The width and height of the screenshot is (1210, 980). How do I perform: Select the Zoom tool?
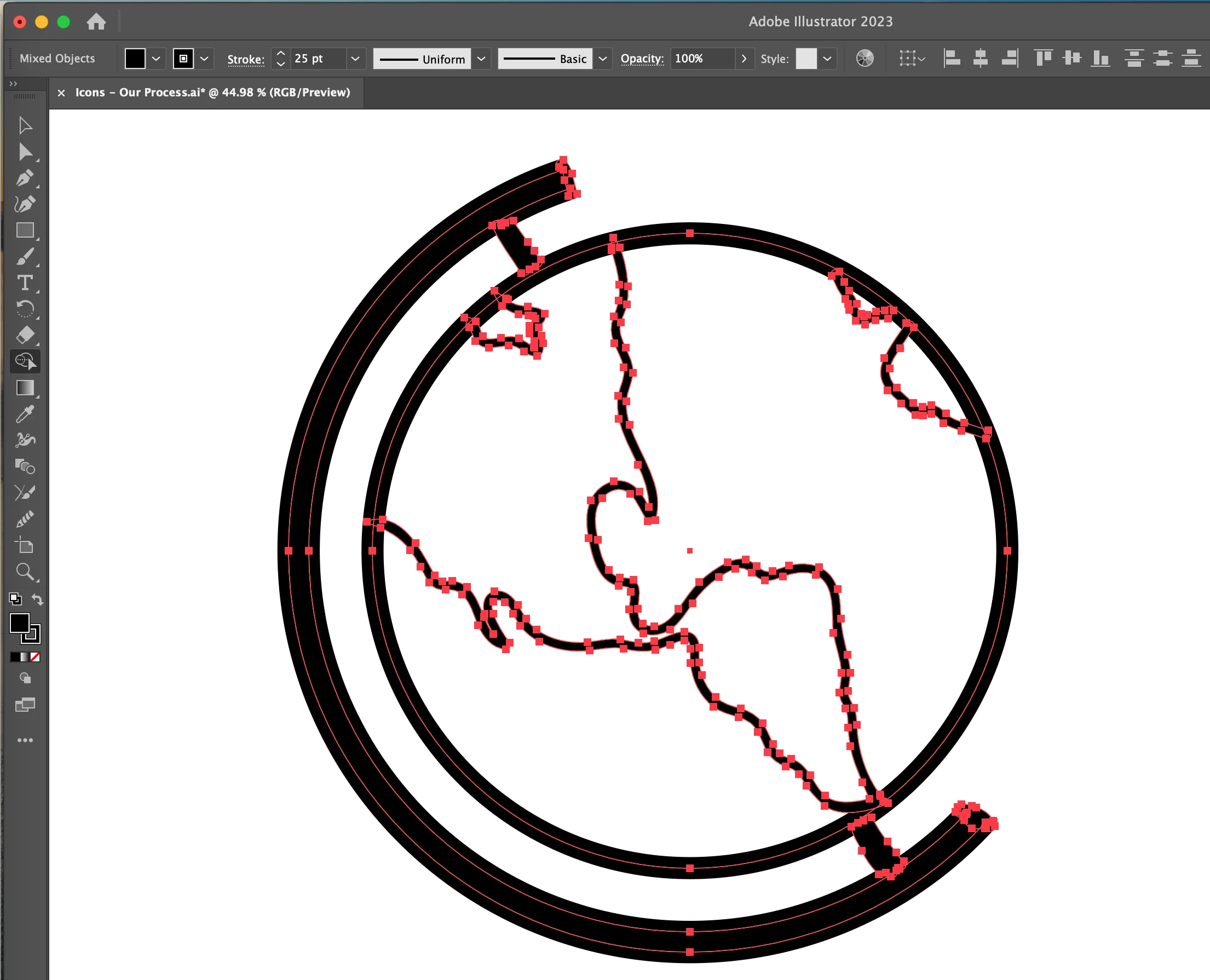tap(24, 572)
